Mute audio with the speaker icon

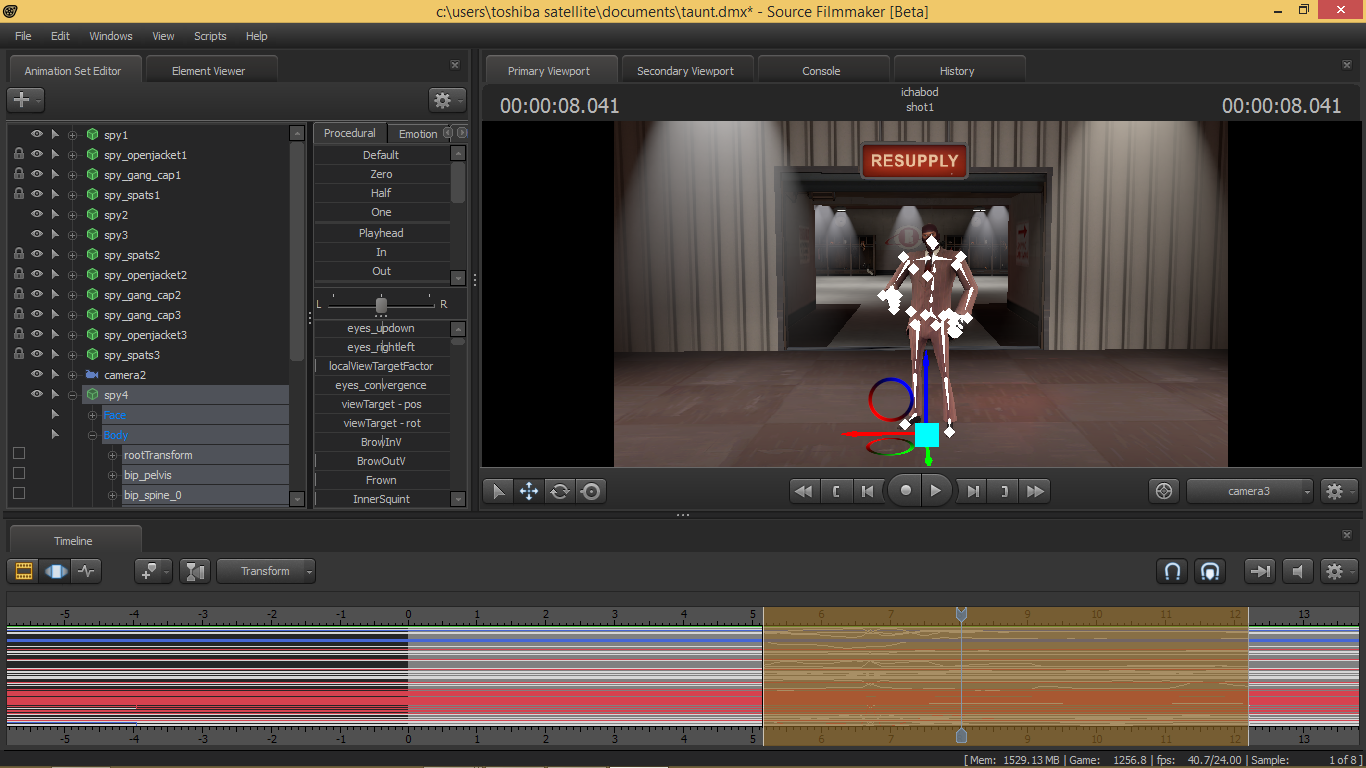point(1297,571)
